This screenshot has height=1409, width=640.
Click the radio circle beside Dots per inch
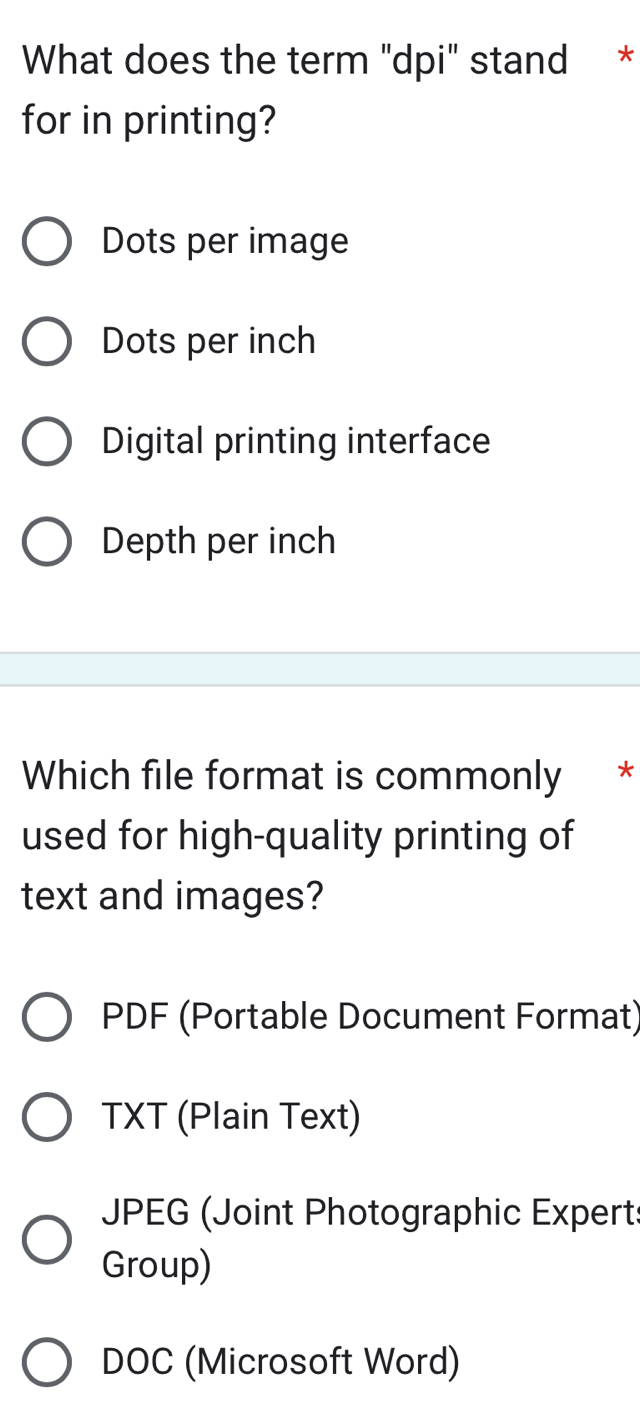click(46, 341)
